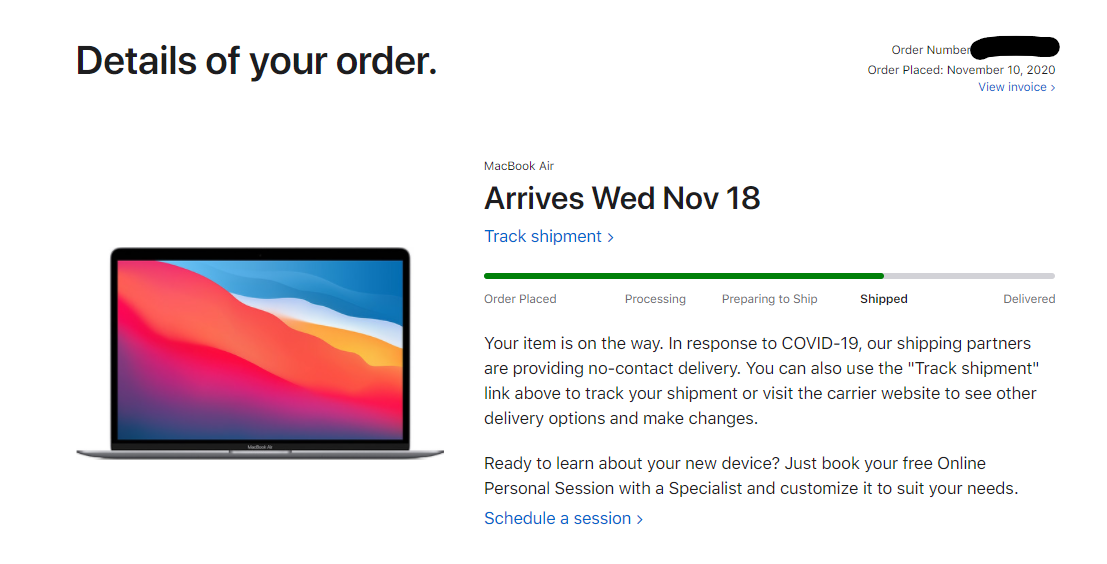Click the Details of your order heading
The image size is (1107, 564).
[257, 62]
